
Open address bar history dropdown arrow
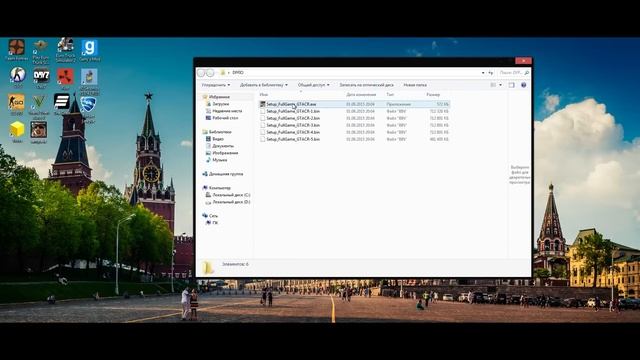click(x=483, y=73)
